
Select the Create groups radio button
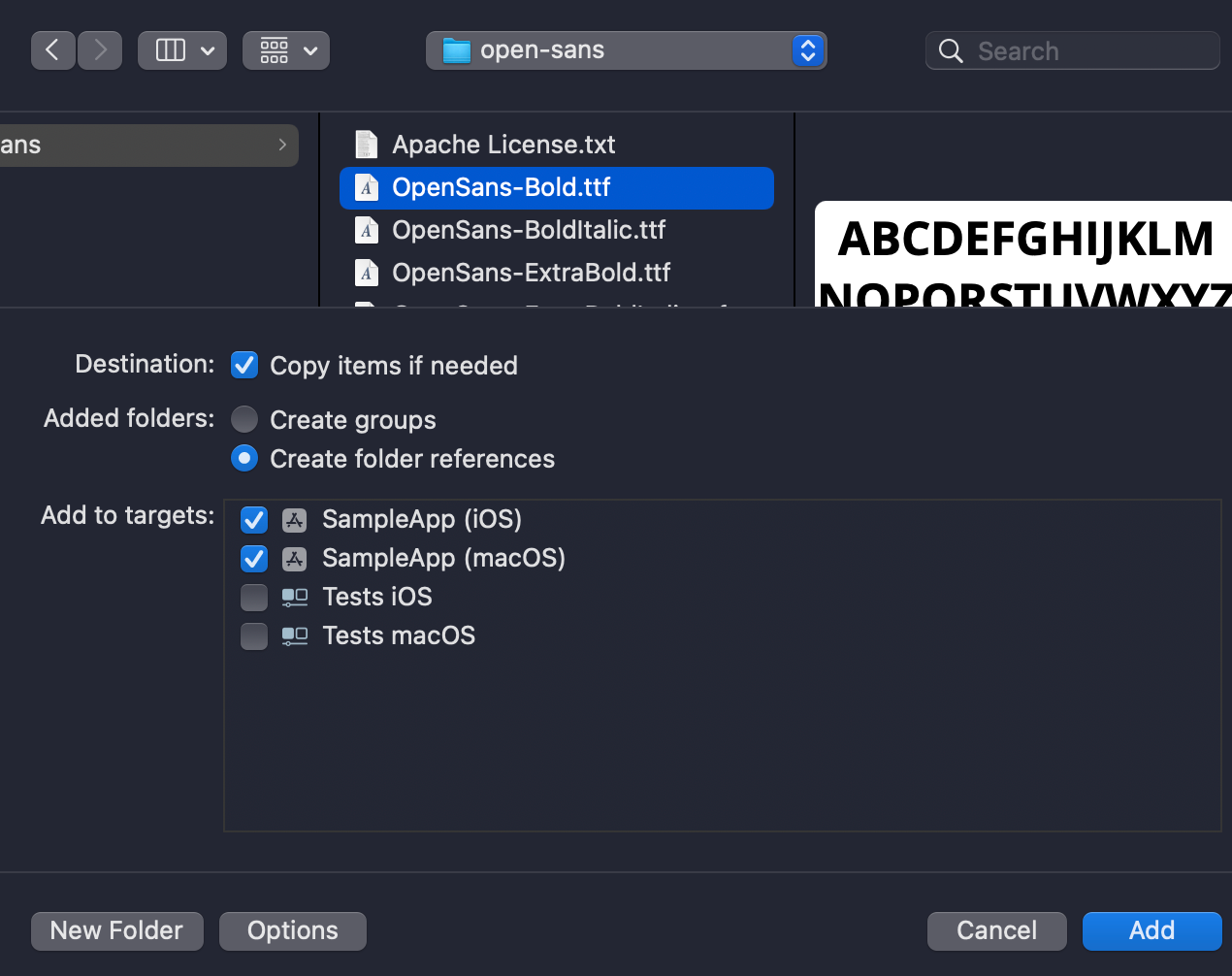243,419
